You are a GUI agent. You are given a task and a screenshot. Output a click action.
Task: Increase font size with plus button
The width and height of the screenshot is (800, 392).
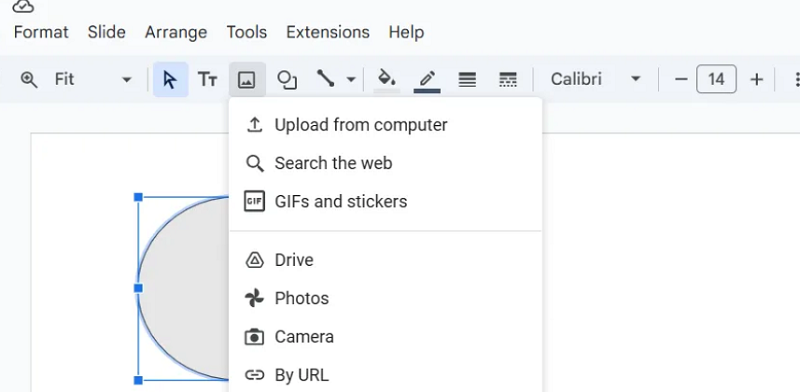757,80
